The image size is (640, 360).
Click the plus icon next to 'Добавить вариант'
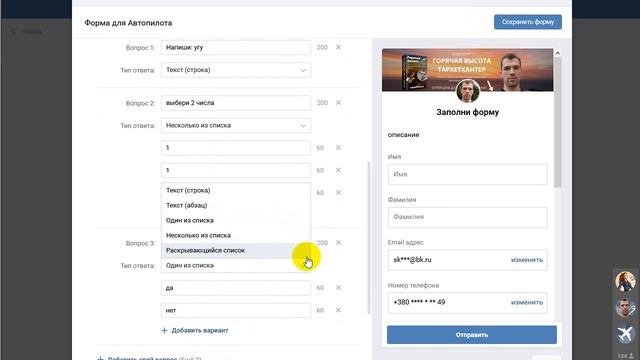coord(164,330)
